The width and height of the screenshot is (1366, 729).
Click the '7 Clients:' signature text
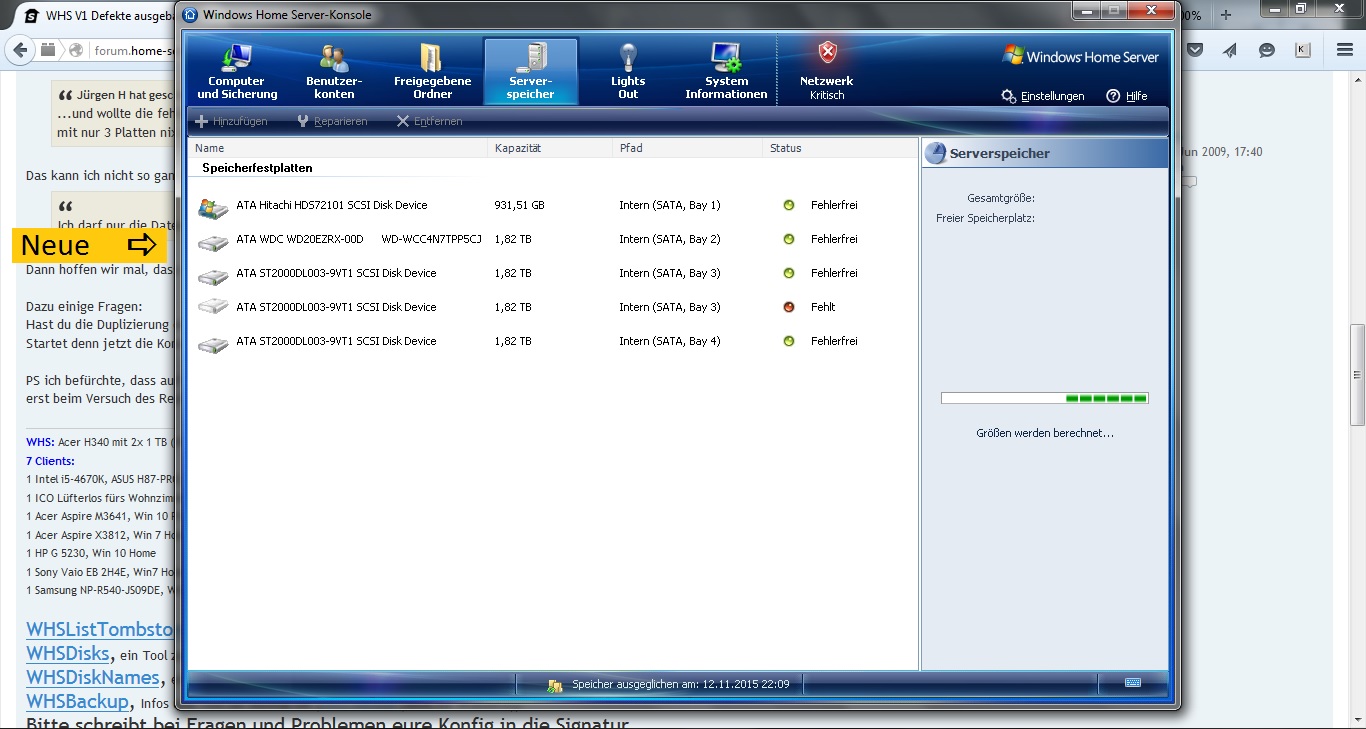coord(50,461)
